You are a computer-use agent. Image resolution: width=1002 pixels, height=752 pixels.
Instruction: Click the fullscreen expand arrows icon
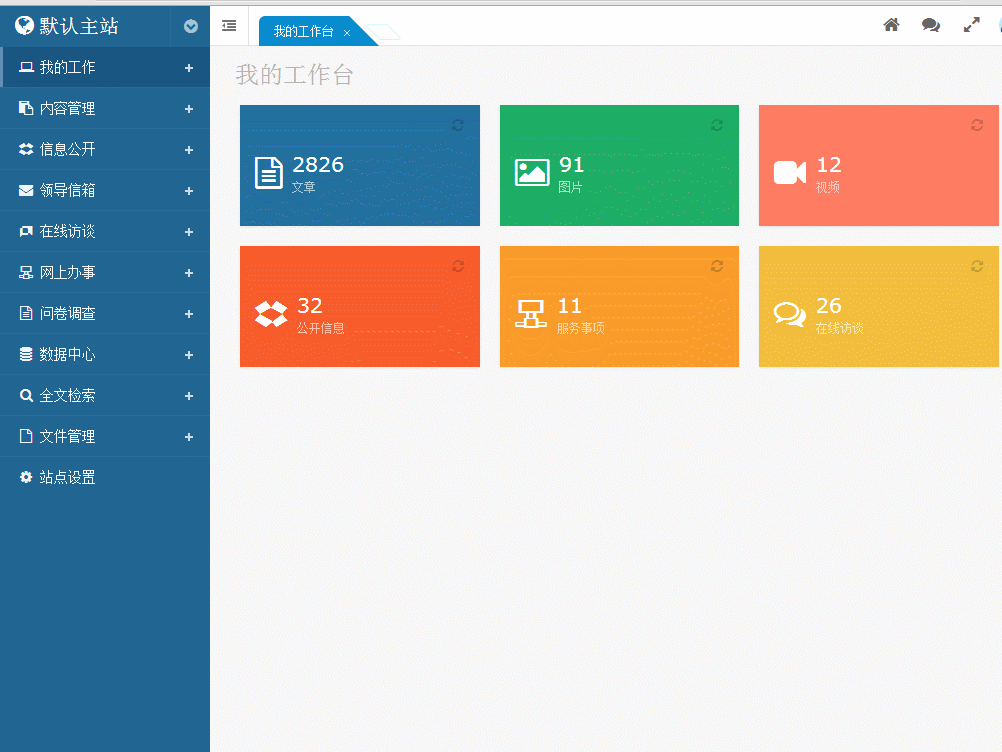(x=971, y=25)
